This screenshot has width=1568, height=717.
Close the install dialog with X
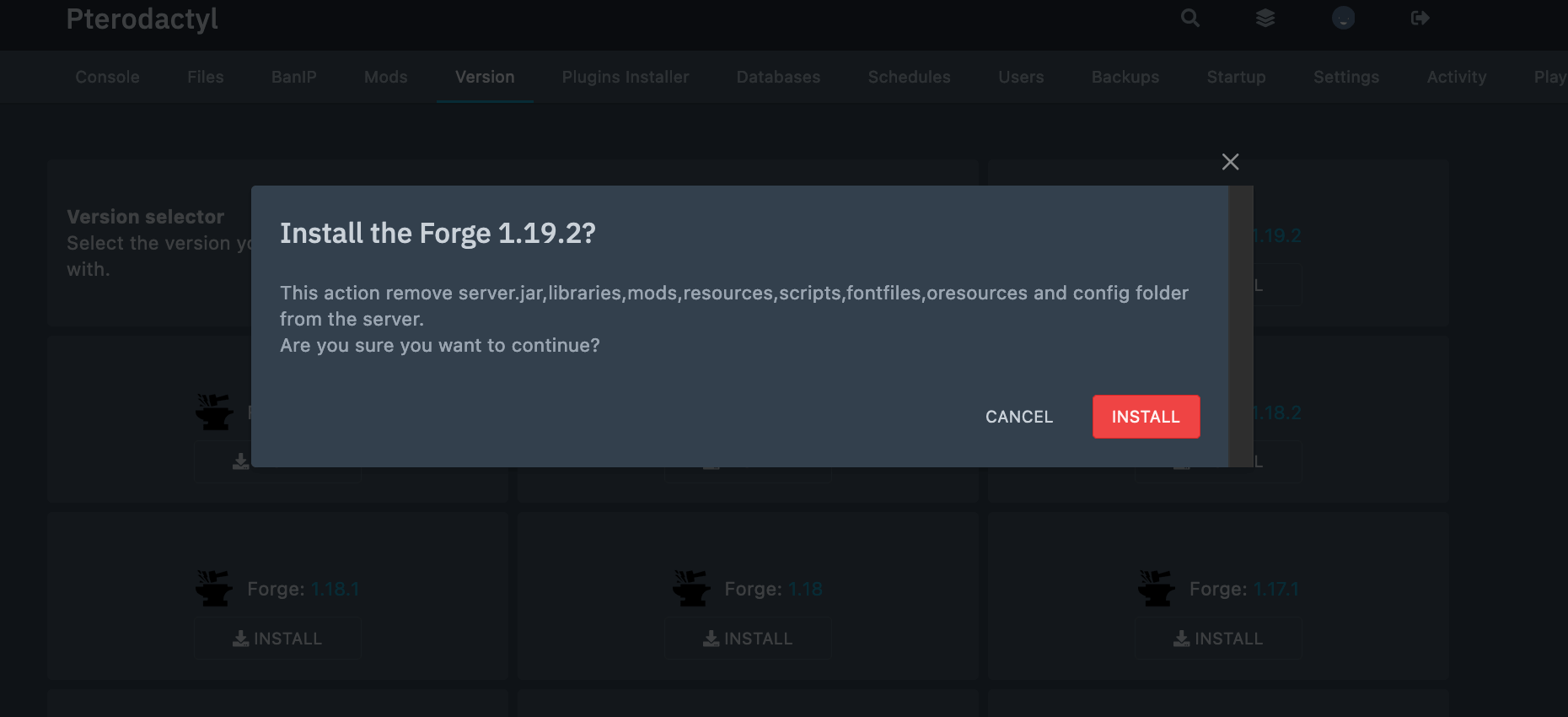[1230, 162]
